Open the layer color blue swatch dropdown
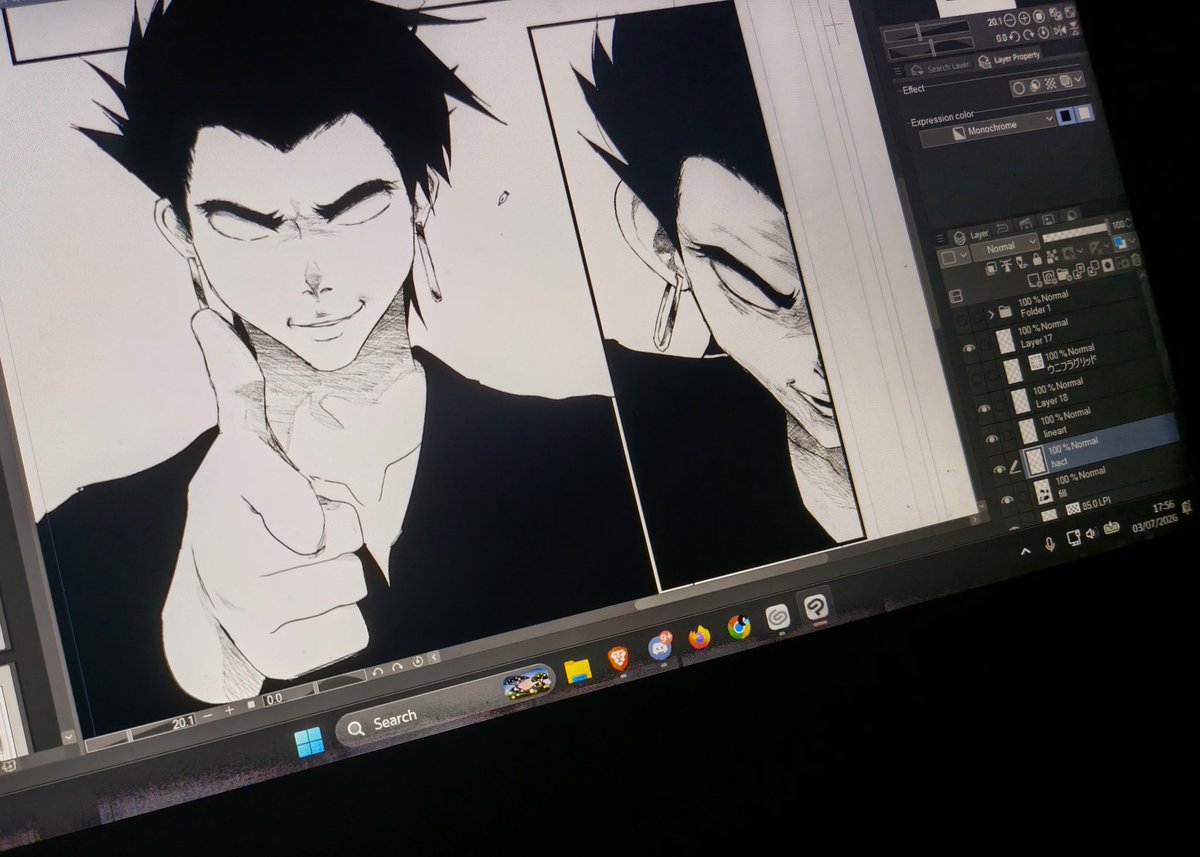 pyautogui.click(x=1125, y=241)
